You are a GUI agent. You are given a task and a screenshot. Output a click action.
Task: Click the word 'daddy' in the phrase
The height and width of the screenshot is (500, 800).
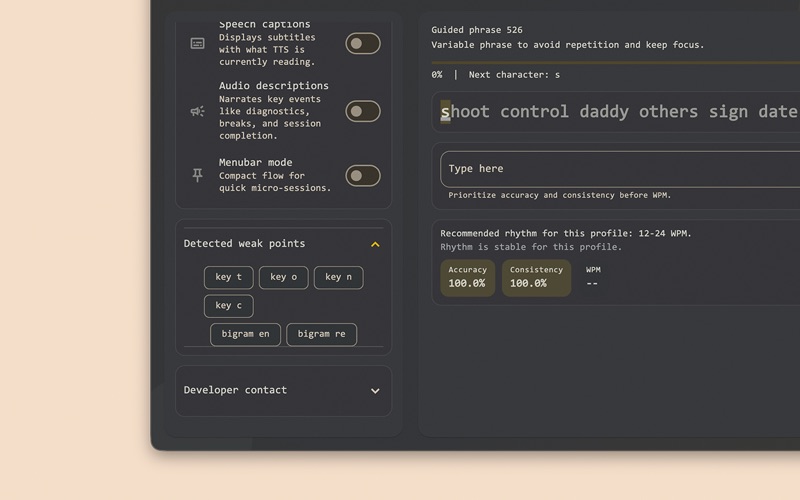pos(604,112)
